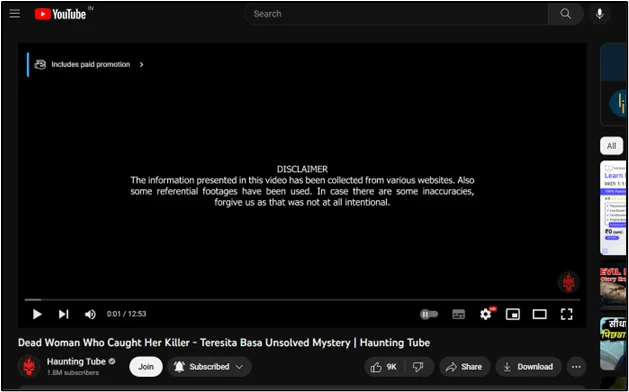Viewport: 629px width, 392px height.
Task: Click the video title text
Action: [x=224, y=343]
